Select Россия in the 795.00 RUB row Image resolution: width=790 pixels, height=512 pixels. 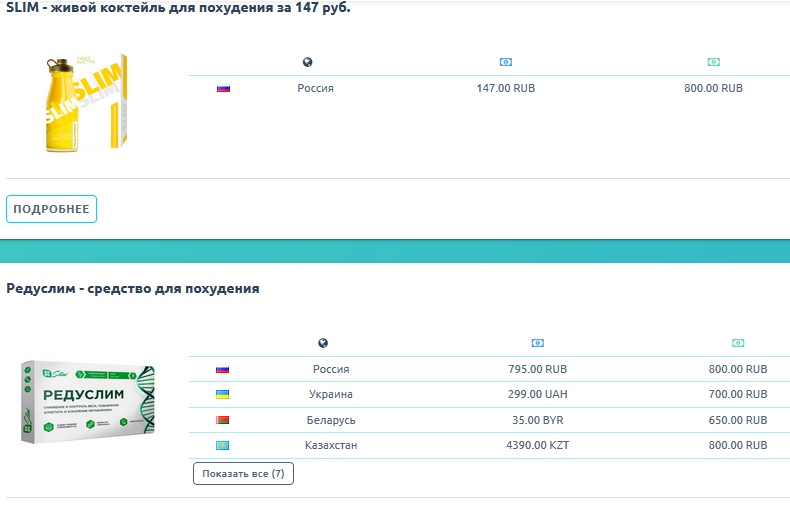click(331, 369)
